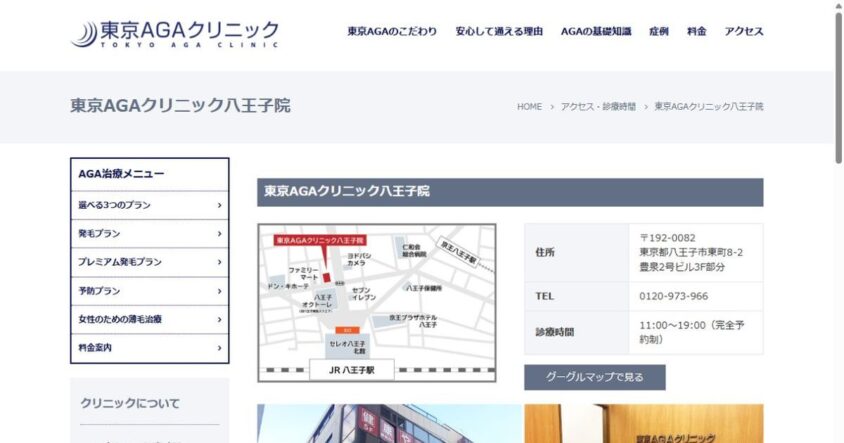Click グーグルマップで見る button
Image resolution: width=844 pixels, height=443 pixels.
click(x=595, y=377)
